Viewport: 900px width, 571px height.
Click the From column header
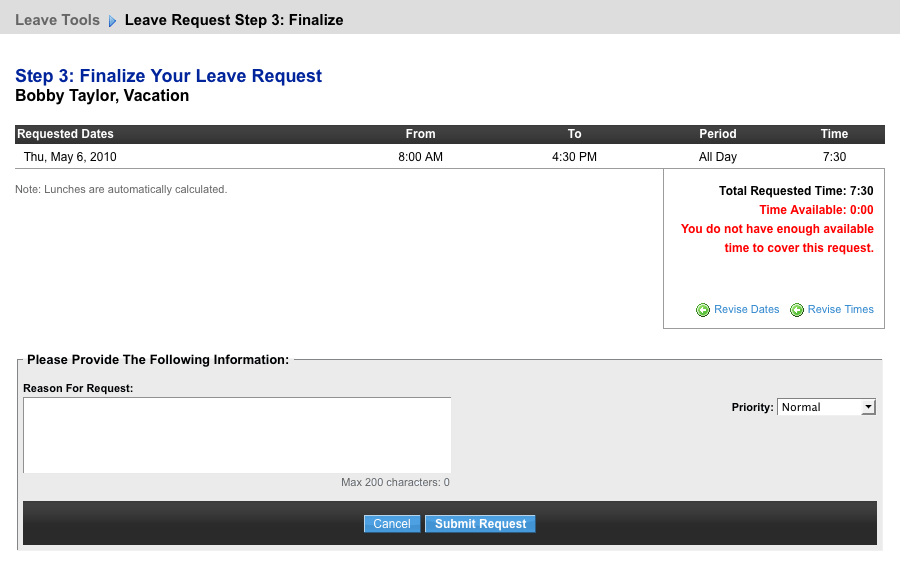(420, 134)
